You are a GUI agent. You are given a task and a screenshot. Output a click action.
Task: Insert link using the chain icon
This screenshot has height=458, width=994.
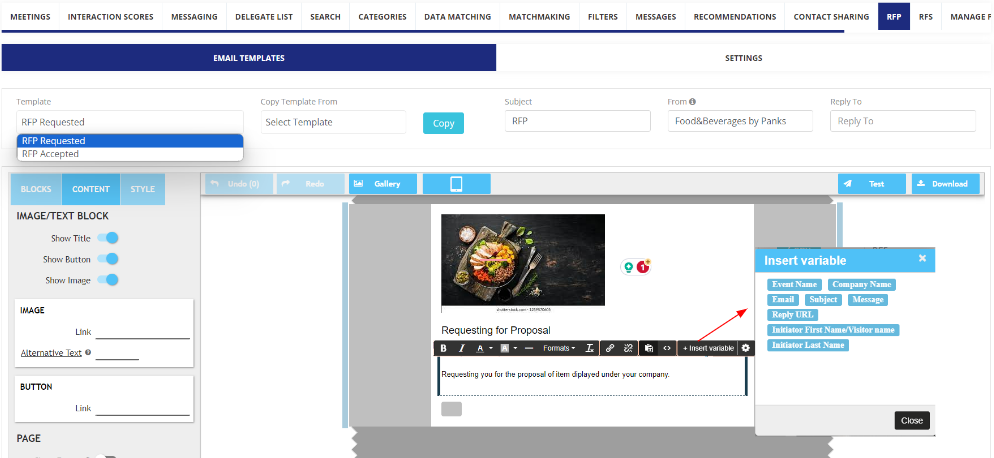610,348
